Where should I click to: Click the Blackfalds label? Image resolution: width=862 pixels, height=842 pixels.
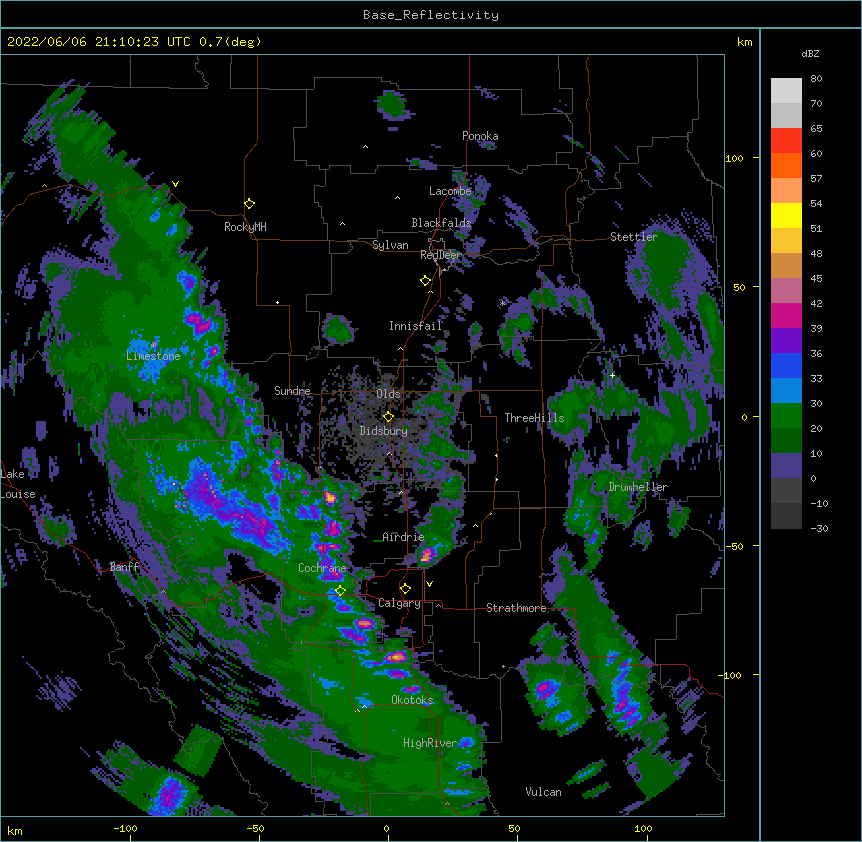pyautogui.click(x=441, y=223)
